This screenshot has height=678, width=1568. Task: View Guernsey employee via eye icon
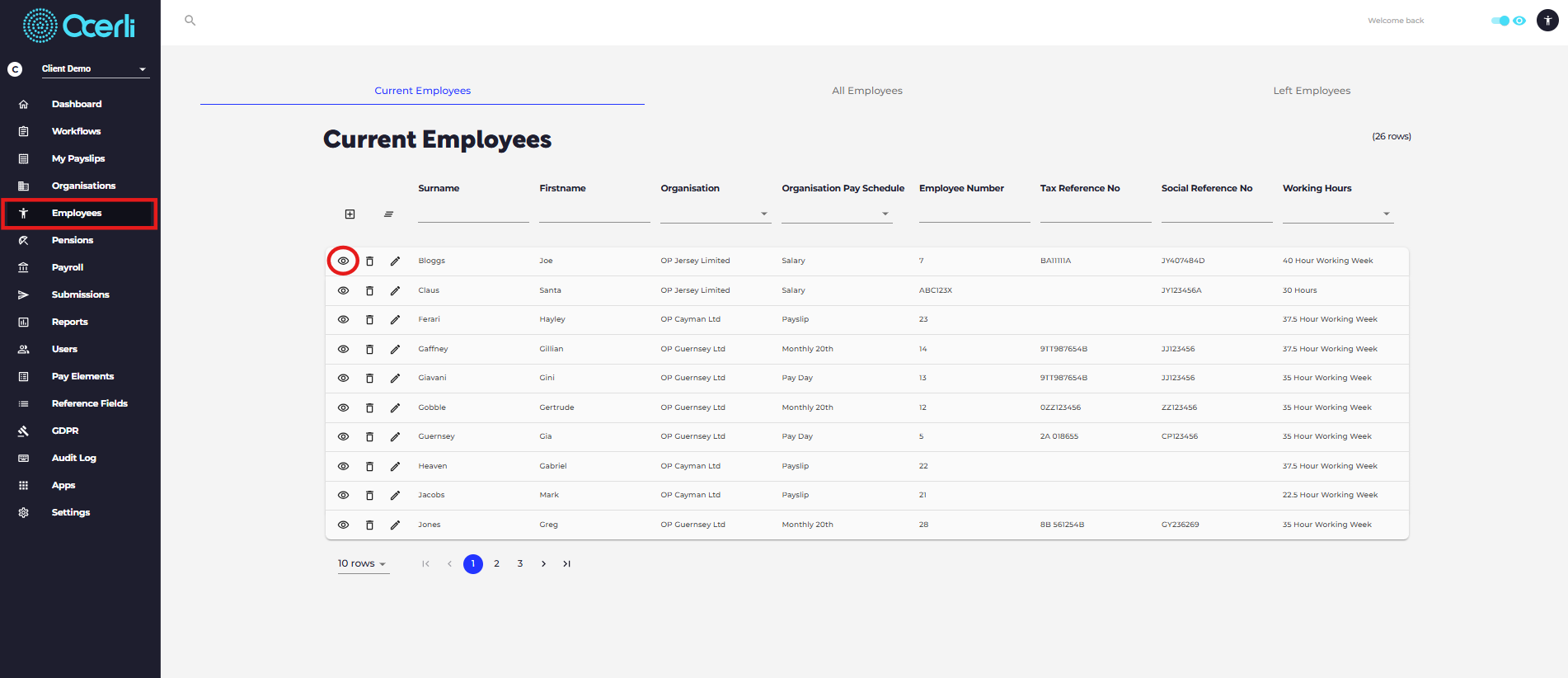pos(343,436)
